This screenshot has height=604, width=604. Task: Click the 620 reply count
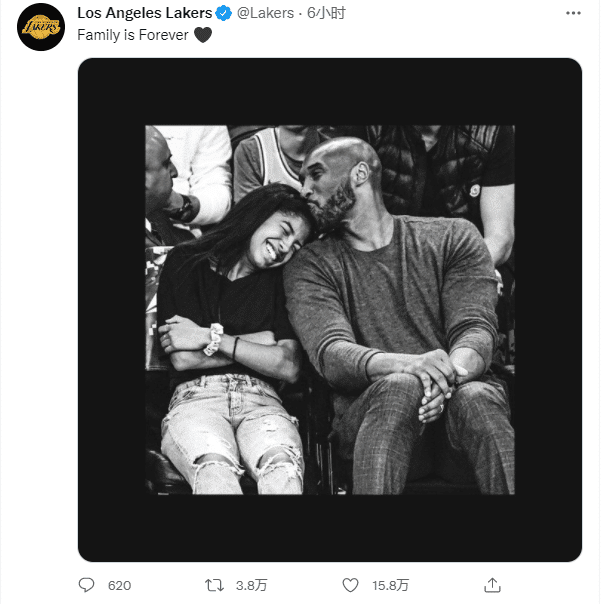pos(119,585)
